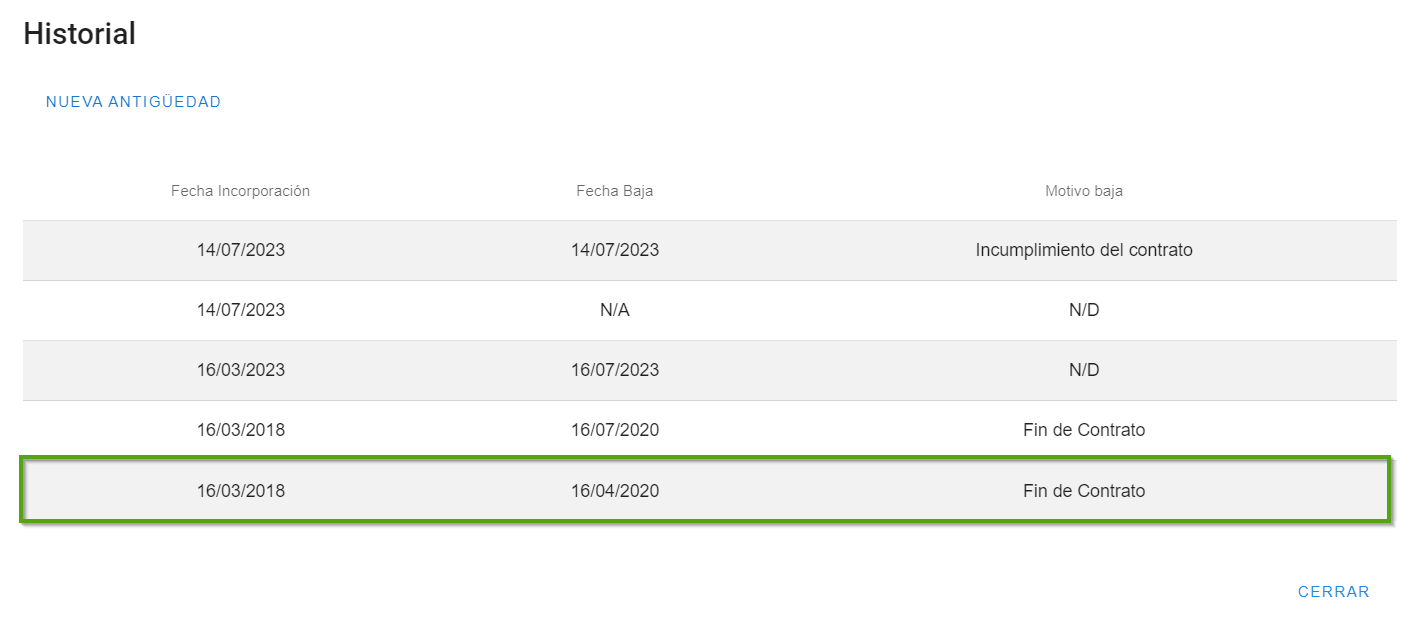Screen dimensions: 1422x630
Task: Click the 16/04/2020 date in highlighted row
Action: (x=614, y=491)
